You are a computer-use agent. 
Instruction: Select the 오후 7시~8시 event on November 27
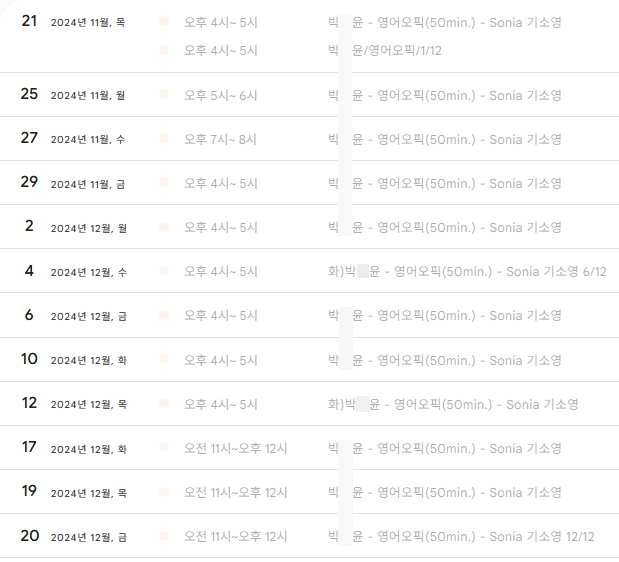[x=220, y=139]
